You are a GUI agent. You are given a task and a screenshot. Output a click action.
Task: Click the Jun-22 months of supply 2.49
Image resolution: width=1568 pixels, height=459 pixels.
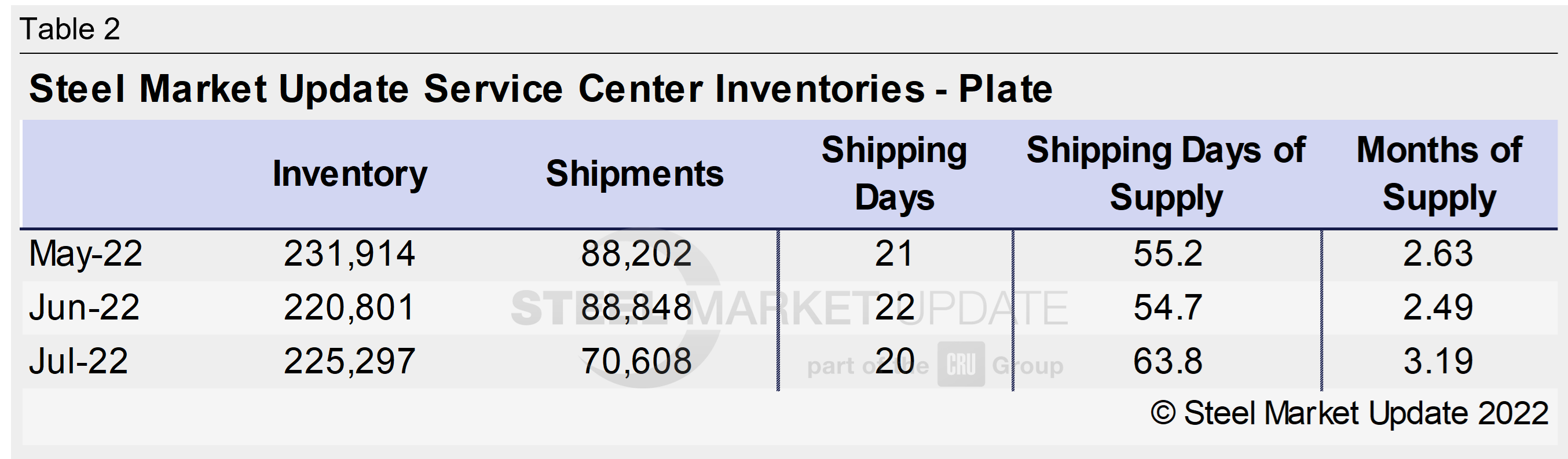coord(1438,307)
